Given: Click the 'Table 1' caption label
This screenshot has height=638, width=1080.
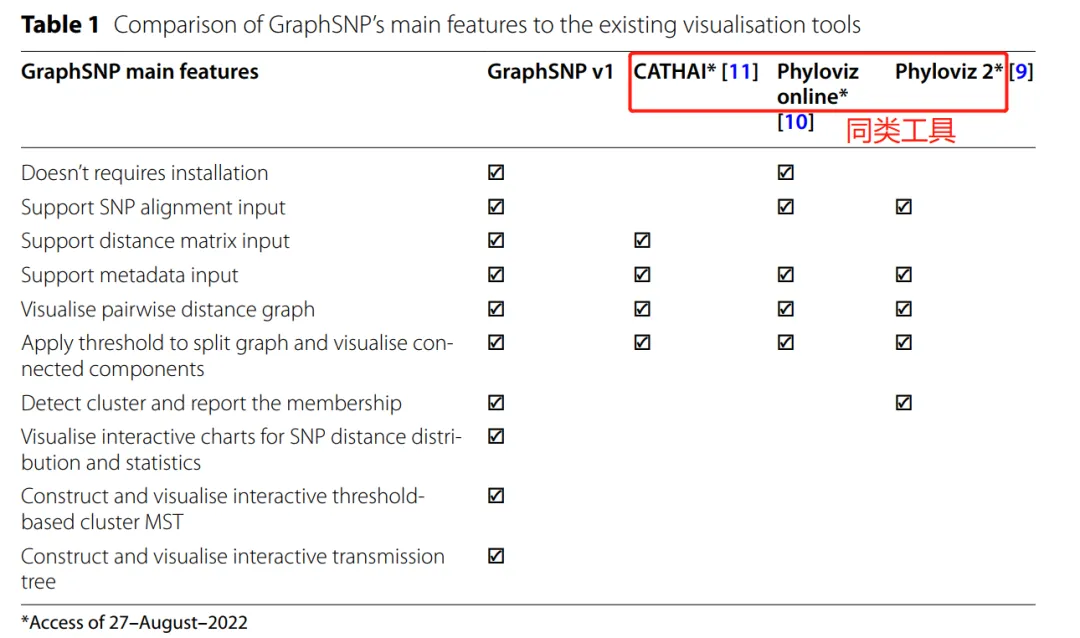Looking at the screenshot, I should (x=61, y=25).
